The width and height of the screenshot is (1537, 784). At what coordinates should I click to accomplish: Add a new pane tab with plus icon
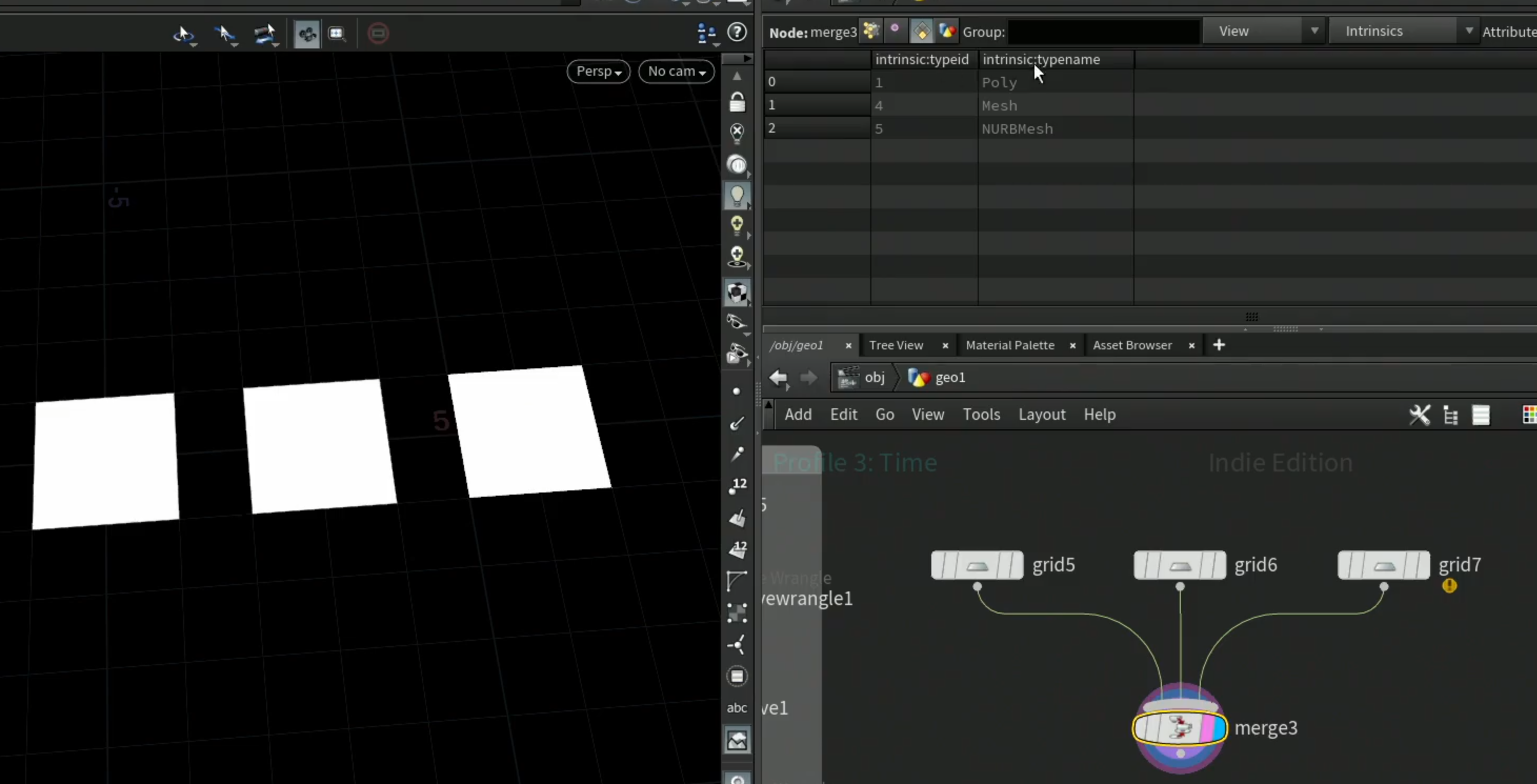tap(1219, 345)
